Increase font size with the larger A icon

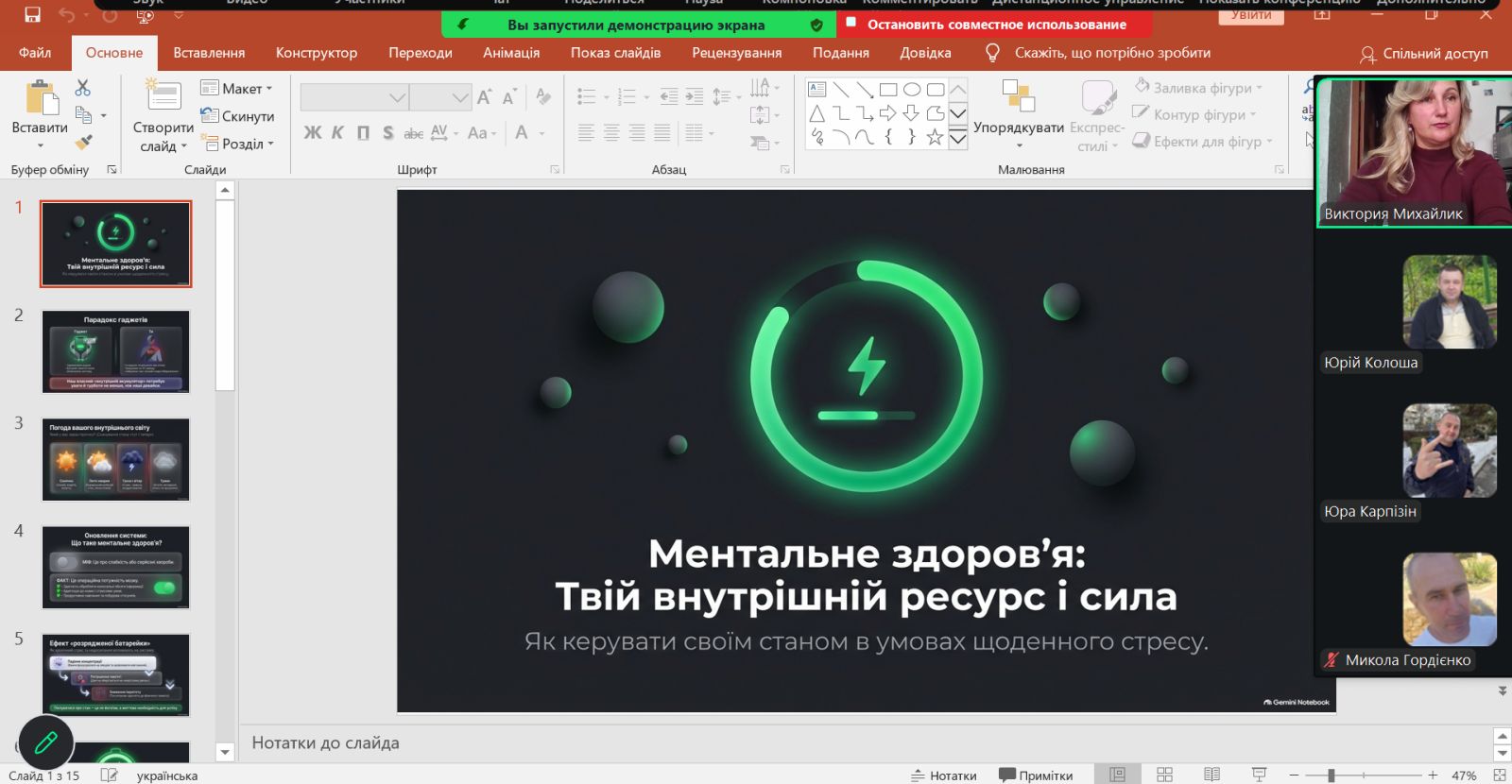(x=484, y=96)
